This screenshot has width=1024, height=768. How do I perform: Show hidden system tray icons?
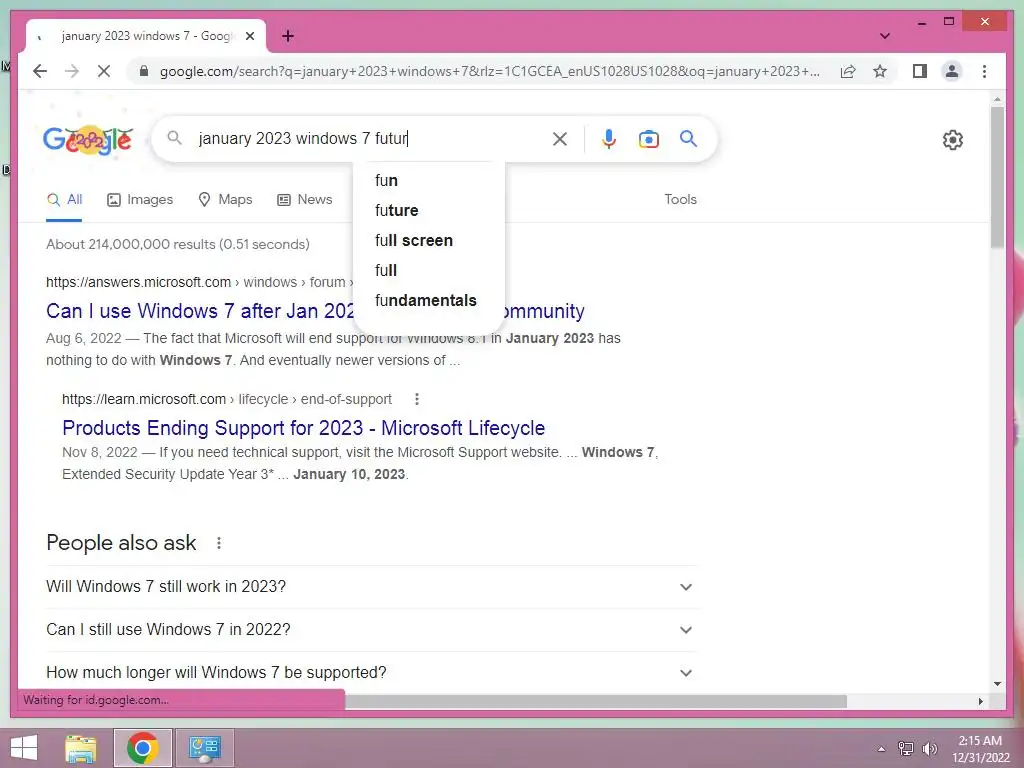(x=882, y=749)
